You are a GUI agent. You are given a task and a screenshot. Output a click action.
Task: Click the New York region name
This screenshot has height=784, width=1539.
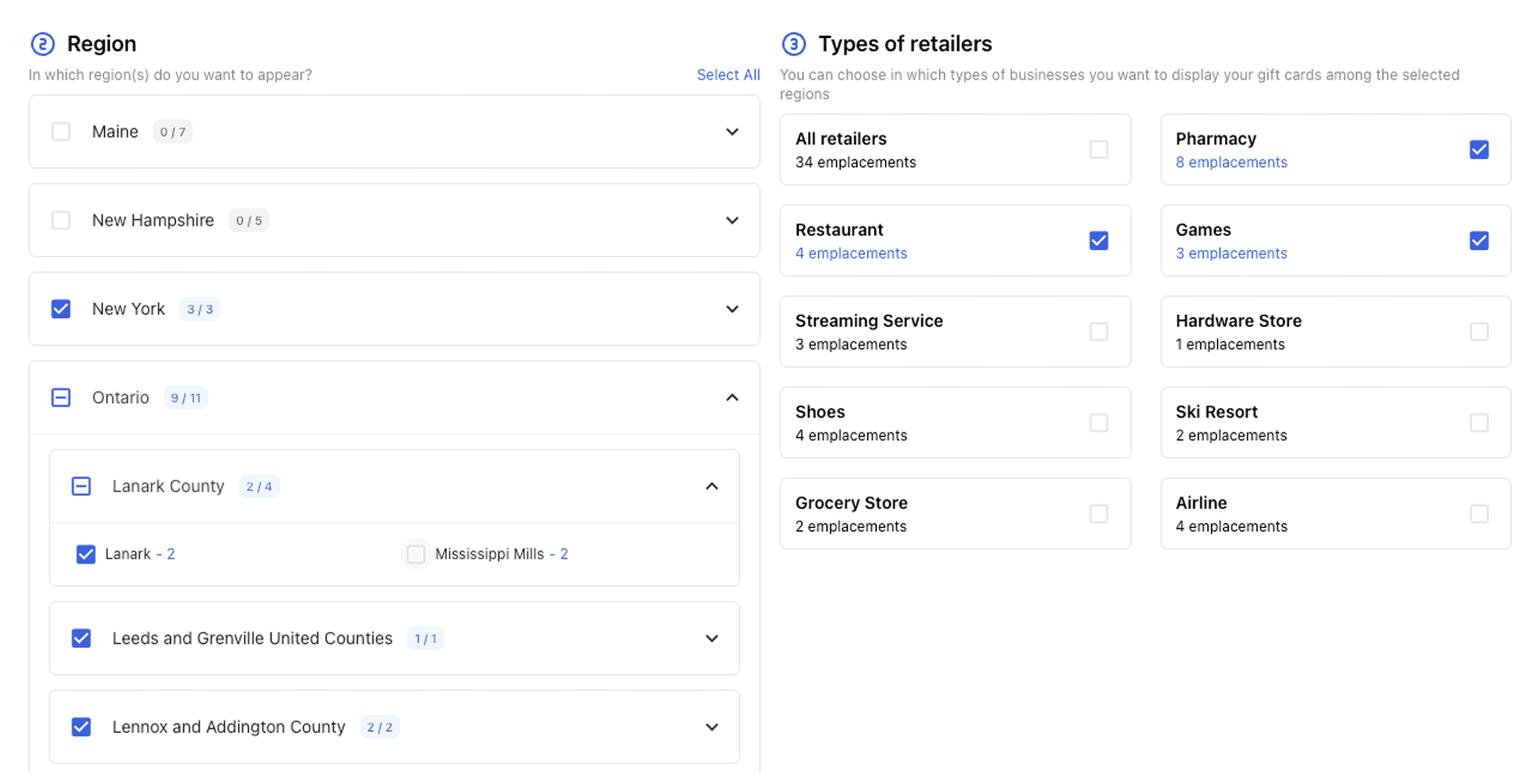pos(128,309)
